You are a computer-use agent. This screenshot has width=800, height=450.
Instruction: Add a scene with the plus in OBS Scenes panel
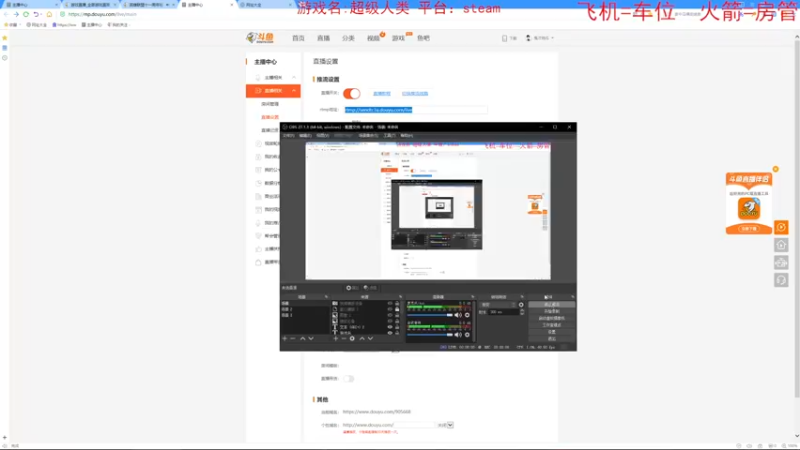pyautogui.click(x=285, y=338)
